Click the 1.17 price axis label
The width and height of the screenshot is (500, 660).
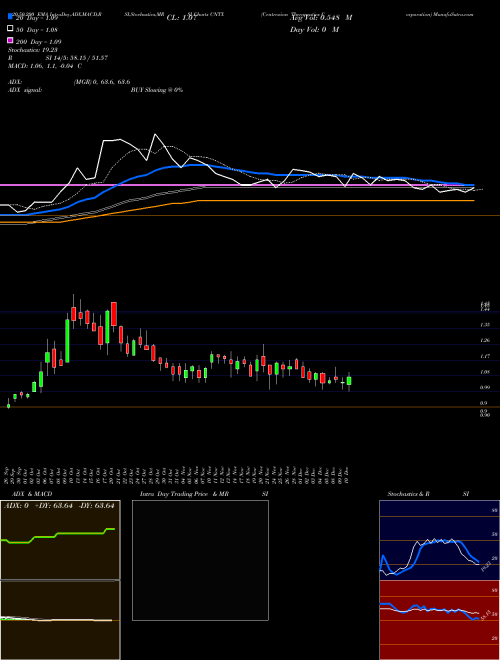pyautogui.click(x=485, y=357)
